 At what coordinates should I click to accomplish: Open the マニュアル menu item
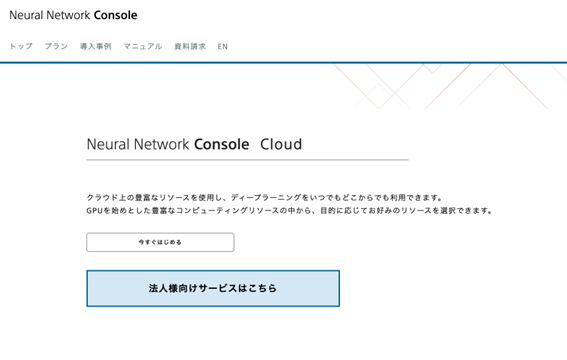(x=143, y=46)
